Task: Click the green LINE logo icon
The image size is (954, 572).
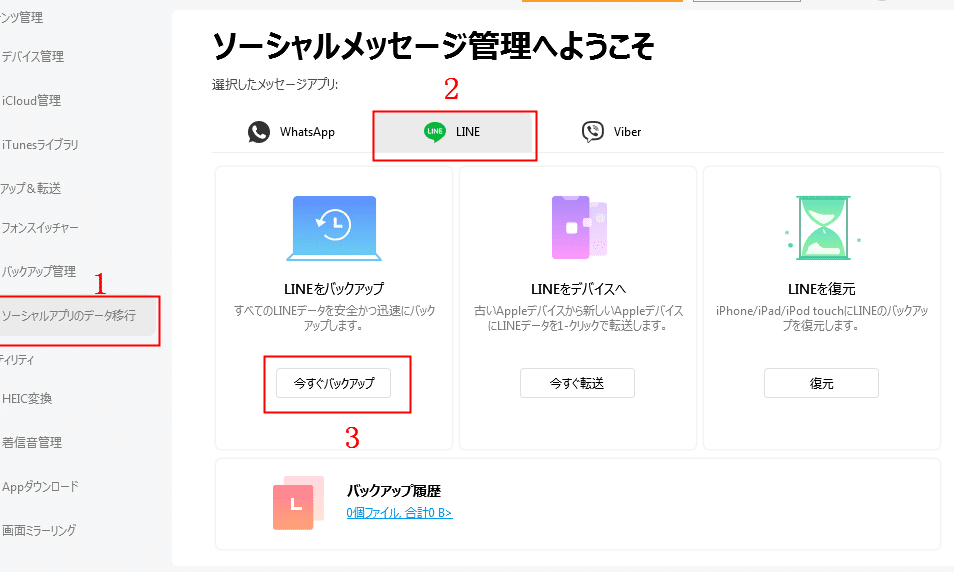Action: [434, 131]
